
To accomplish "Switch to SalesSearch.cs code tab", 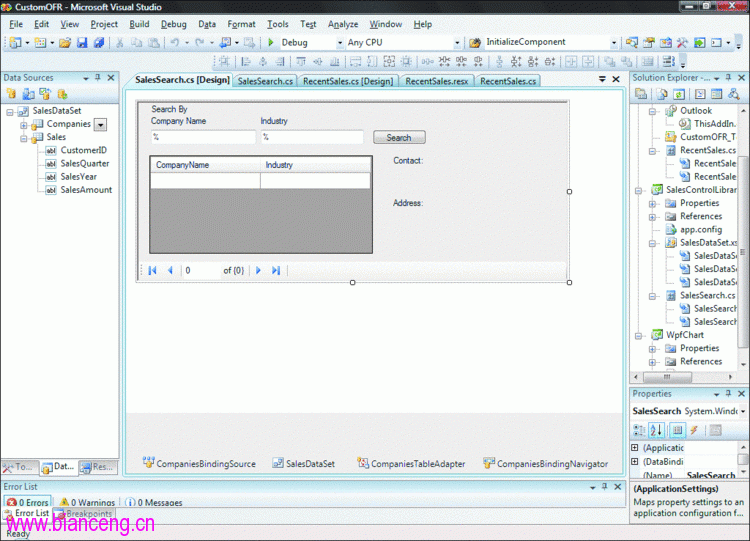I will coord(265,81).
